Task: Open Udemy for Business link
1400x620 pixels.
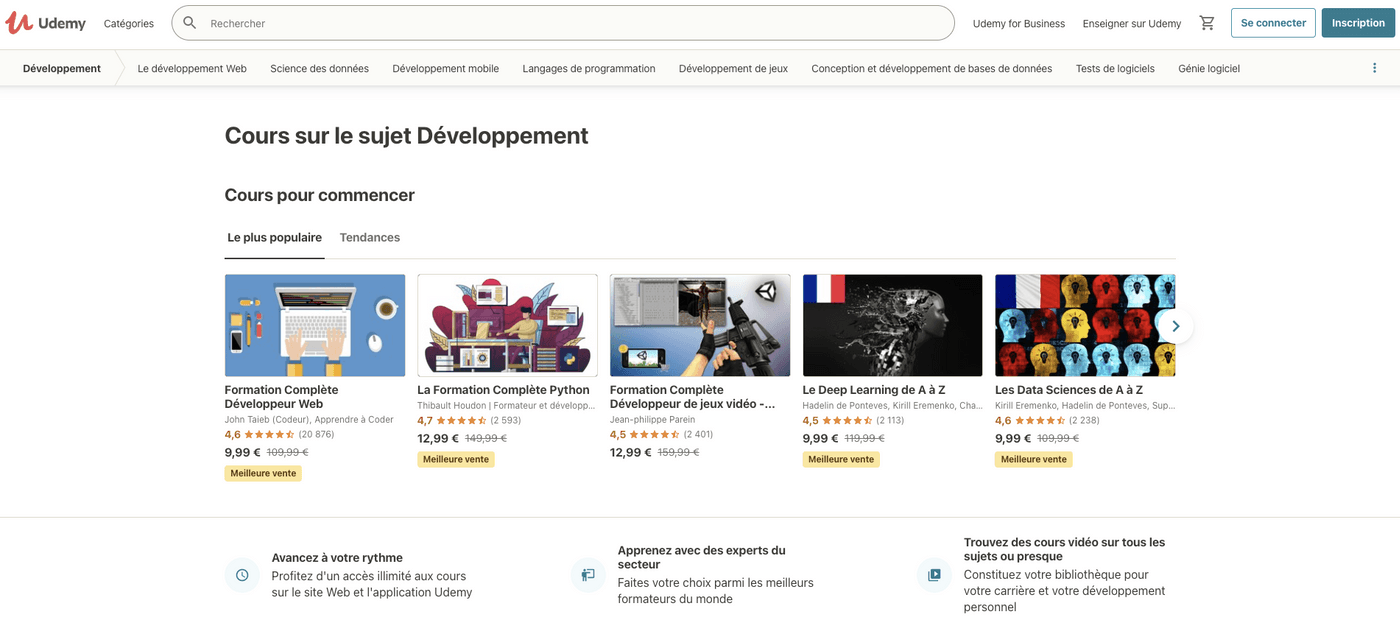Action: tap(1019, 23)
